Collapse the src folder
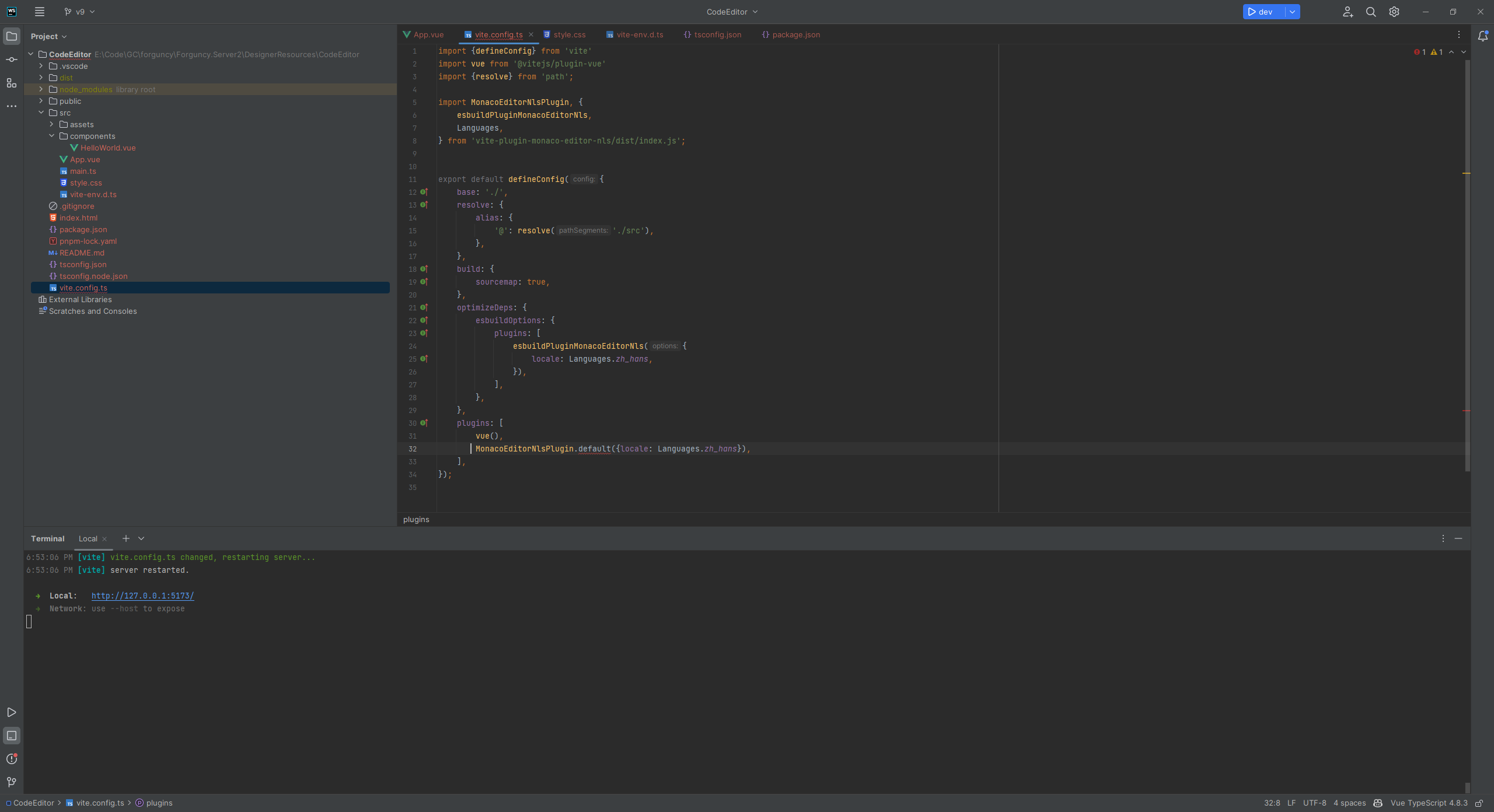 pyautogui.click(x=41, y=113)
